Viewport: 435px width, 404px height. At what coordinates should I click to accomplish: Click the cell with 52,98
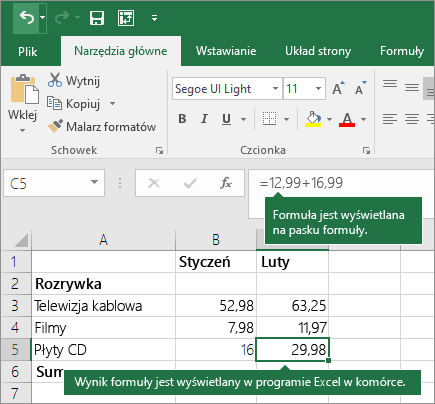pos(216,306)
